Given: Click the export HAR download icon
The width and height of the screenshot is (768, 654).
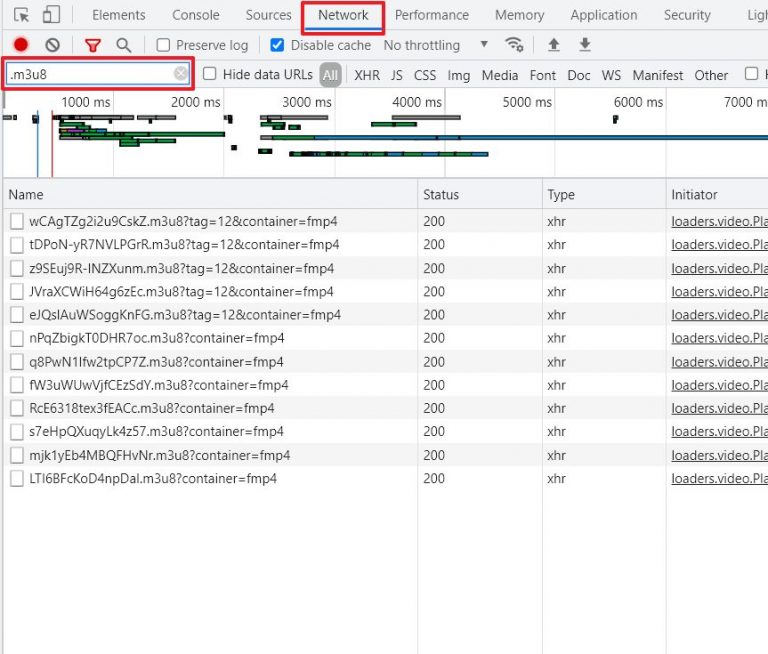Looking at the screenshot, I should click(x=585, y=45).
